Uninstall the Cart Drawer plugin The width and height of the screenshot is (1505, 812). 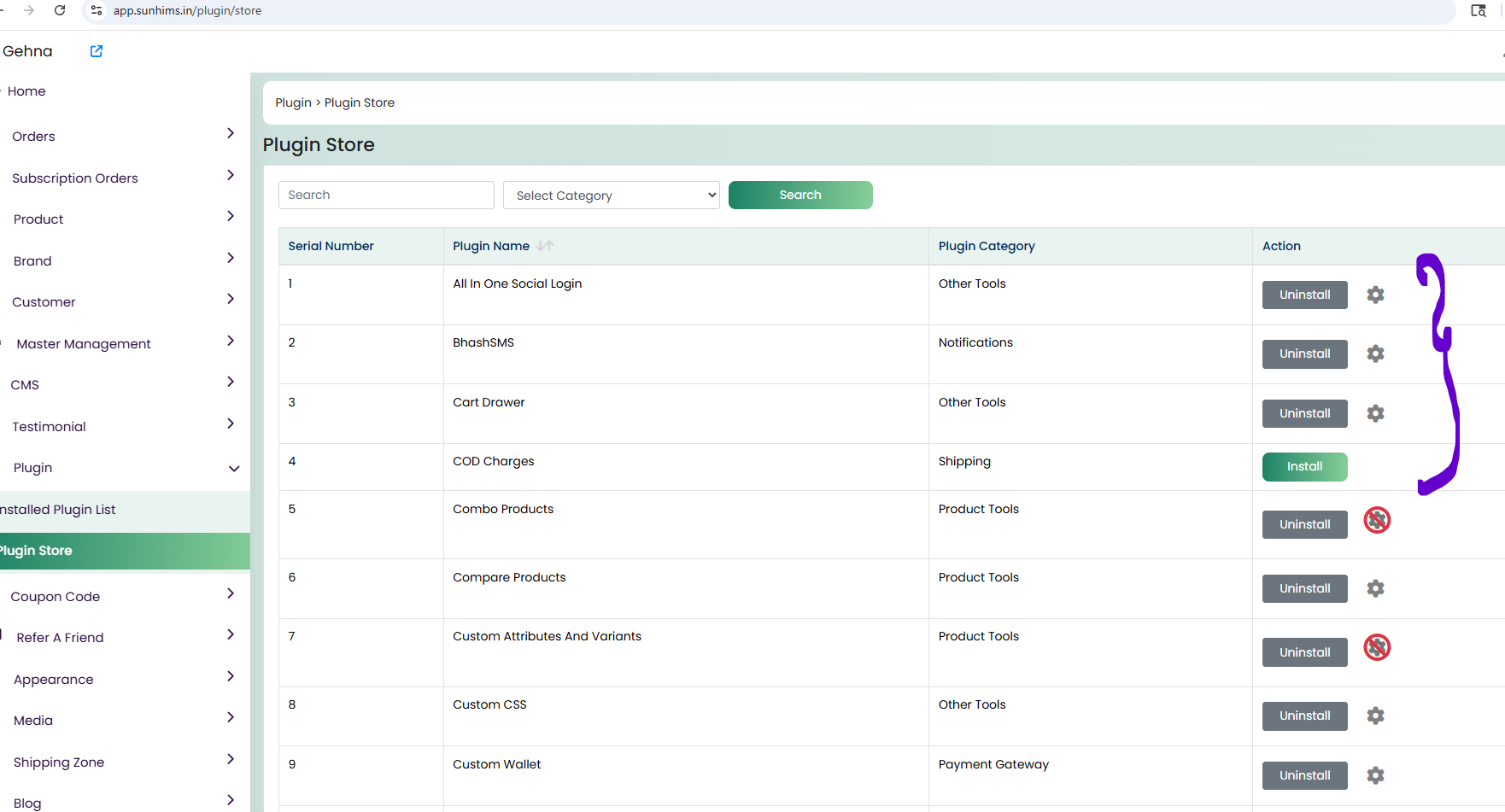pos(1304,413)
